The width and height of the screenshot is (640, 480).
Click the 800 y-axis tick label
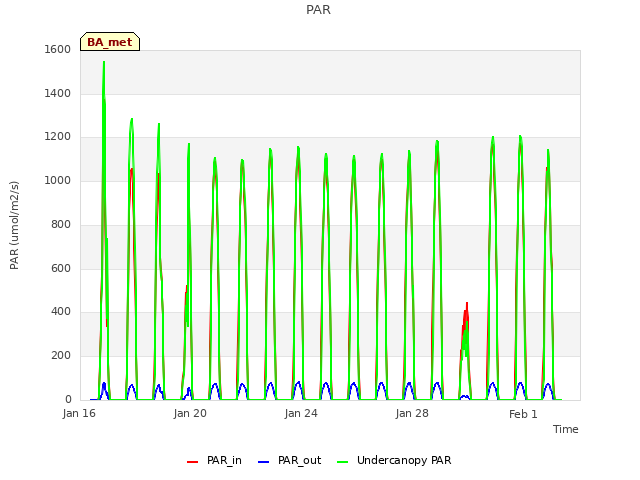click(61, 224)
